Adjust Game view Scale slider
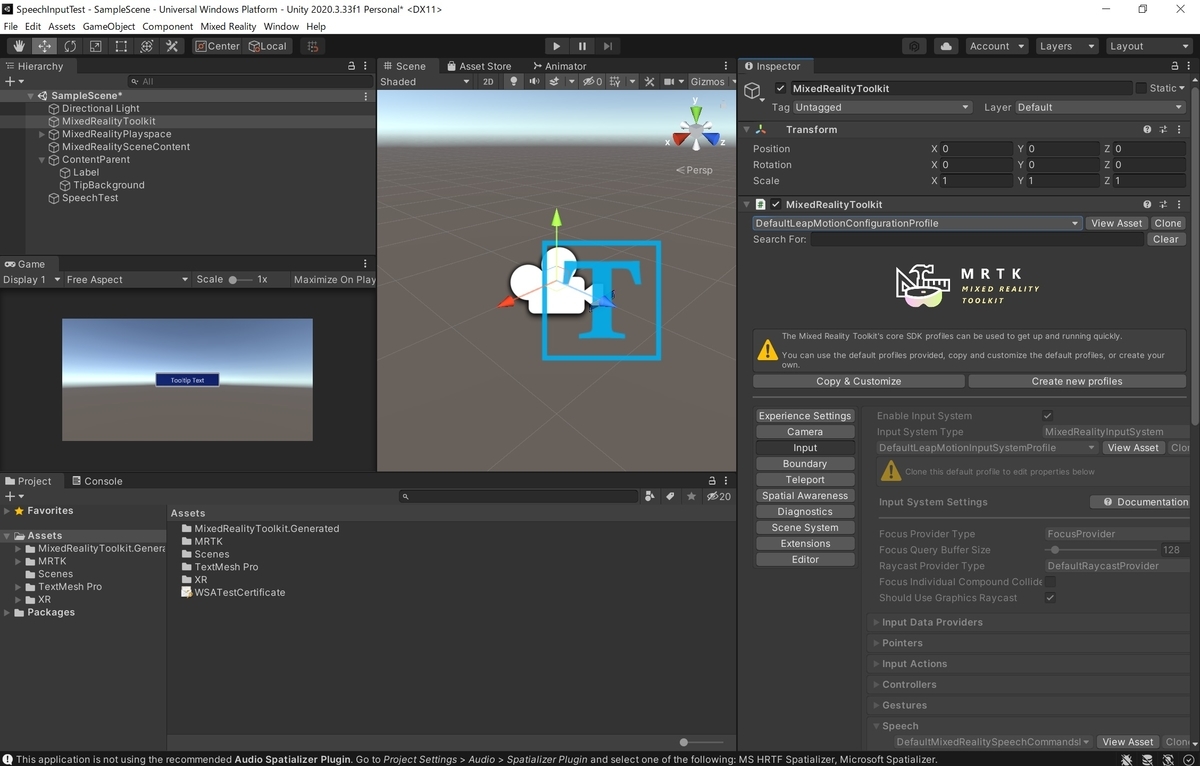The height and width of the screenshot is (766, 1200). [240, 280]
